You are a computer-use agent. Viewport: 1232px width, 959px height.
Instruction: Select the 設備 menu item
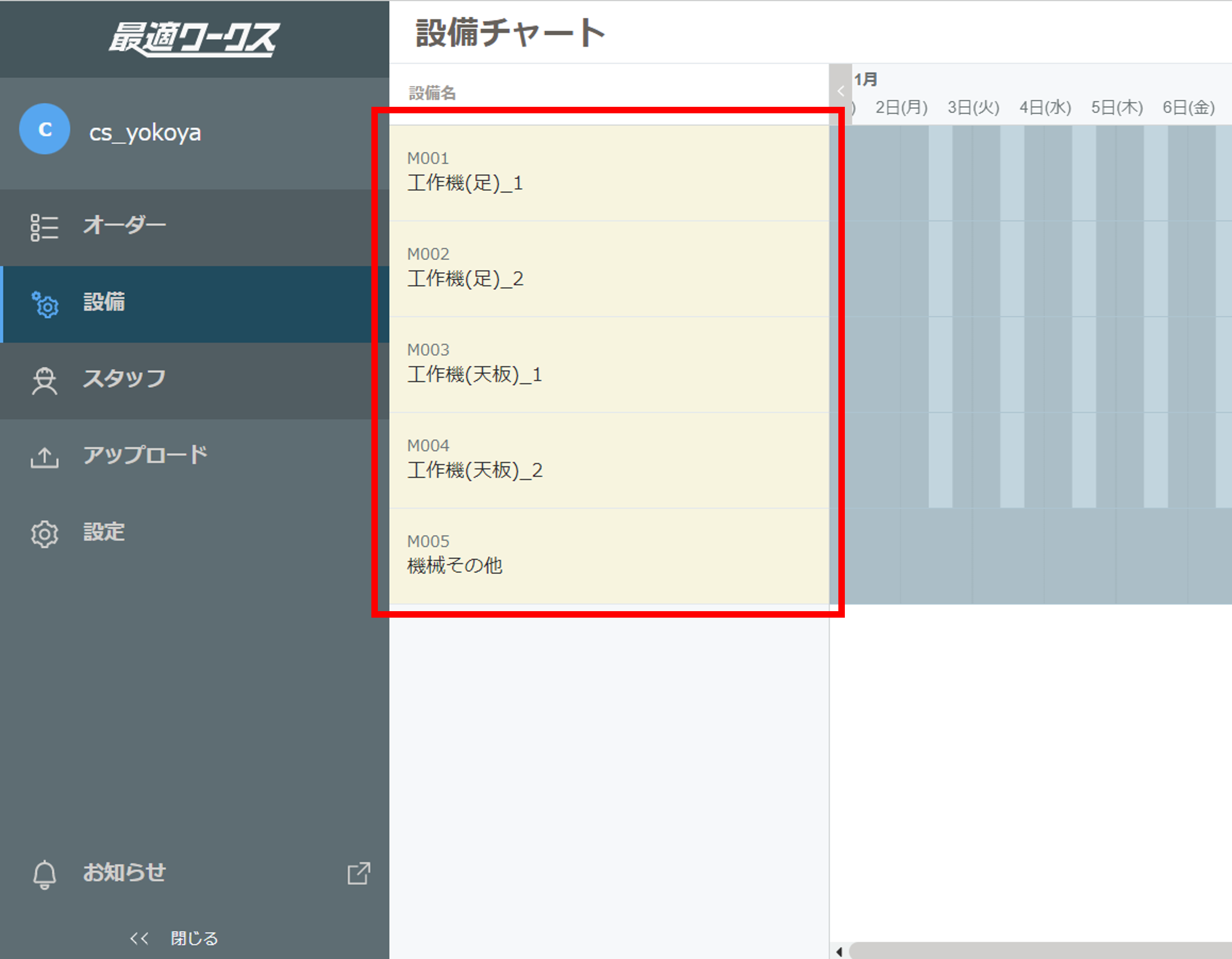point(195,304)
